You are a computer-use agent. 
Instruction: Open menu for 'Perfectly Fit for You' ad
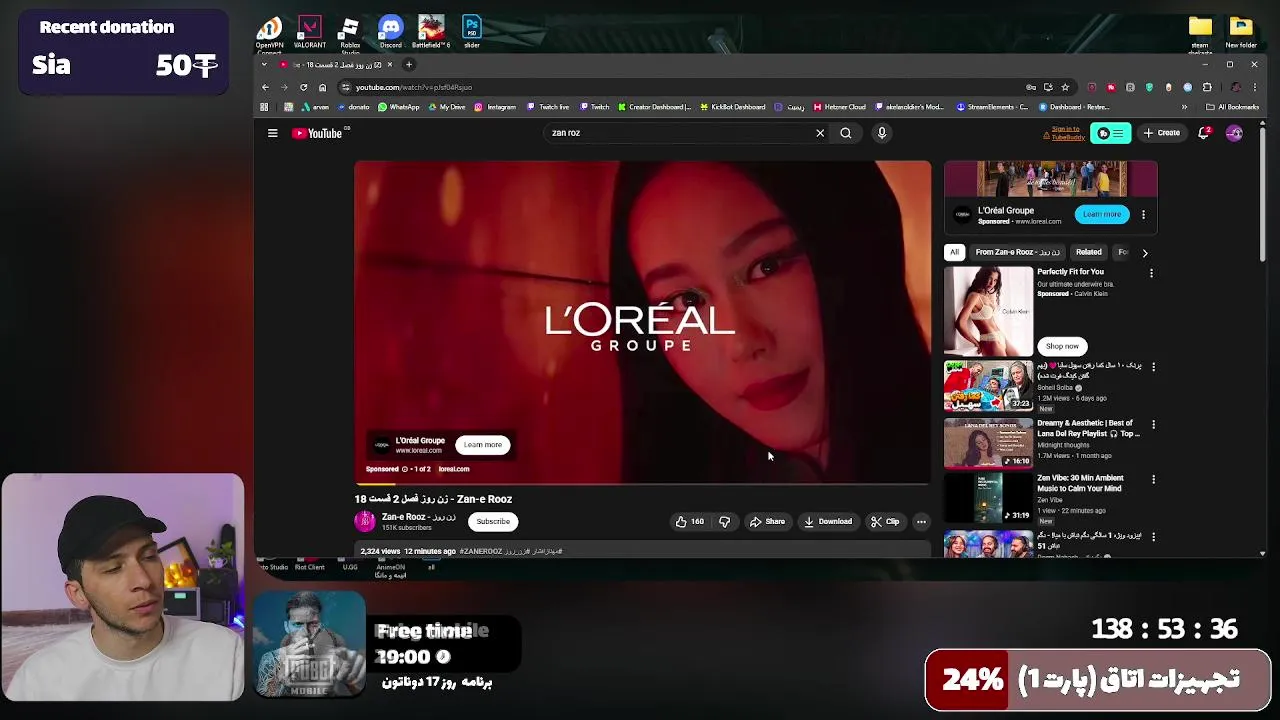1151,273
